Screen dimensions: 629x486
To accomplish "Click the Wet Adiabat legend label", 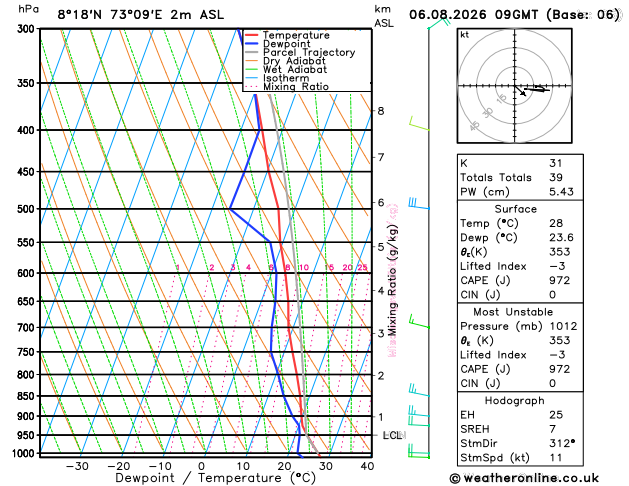I will click(x=295, y=69).
